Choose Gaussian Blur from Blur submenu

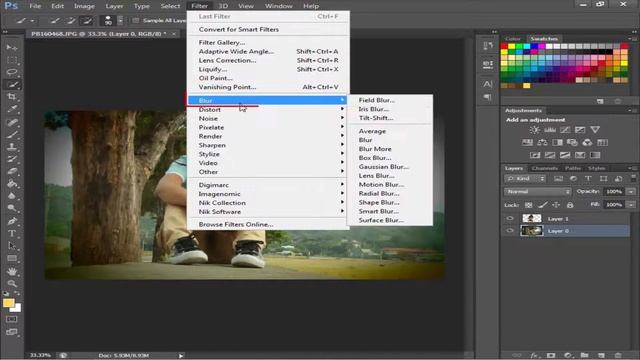pos(384,167)
